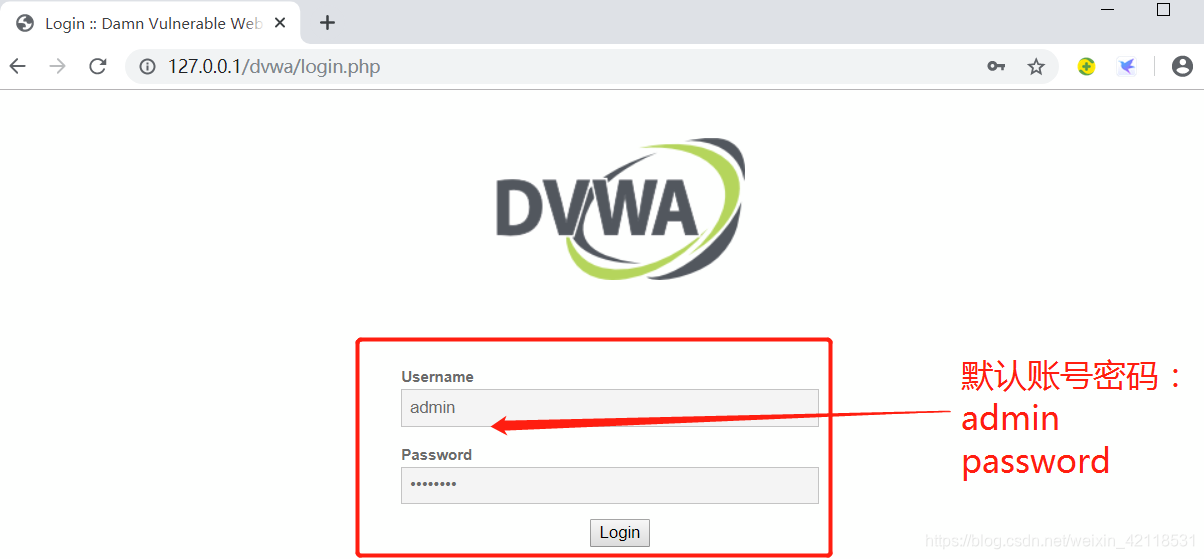Select the Login :: Damn Vulnerable Web tab

point(150,23)
